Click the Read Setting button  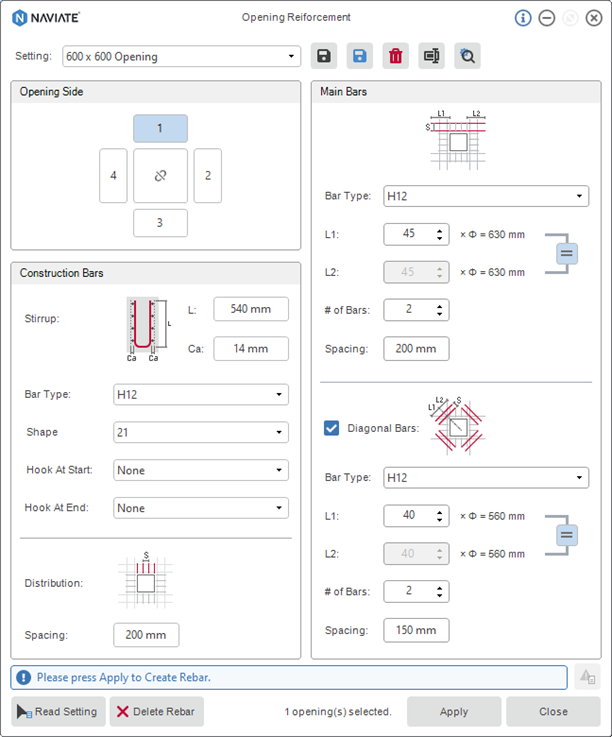point(58,712)
